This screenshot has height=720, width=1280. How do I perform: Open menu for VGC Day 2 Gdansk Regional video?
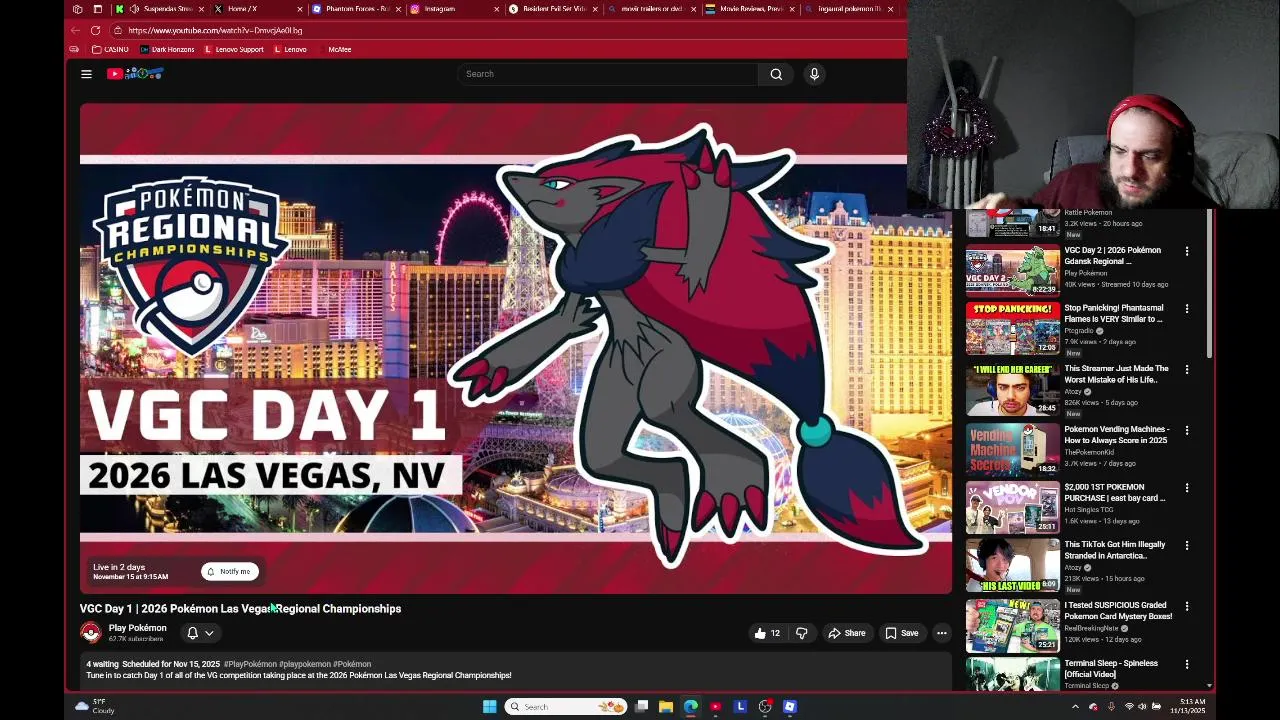1187,251
